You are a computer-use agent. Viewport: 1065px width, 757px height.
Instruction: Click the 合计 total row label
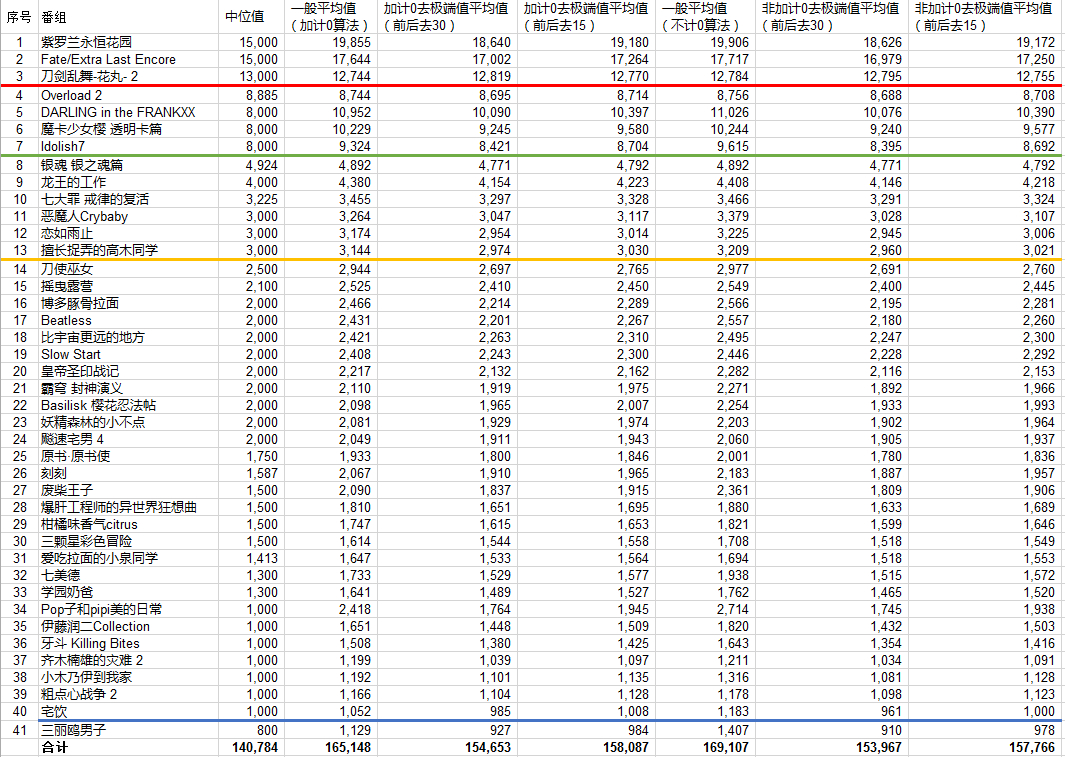pos(54,746)
